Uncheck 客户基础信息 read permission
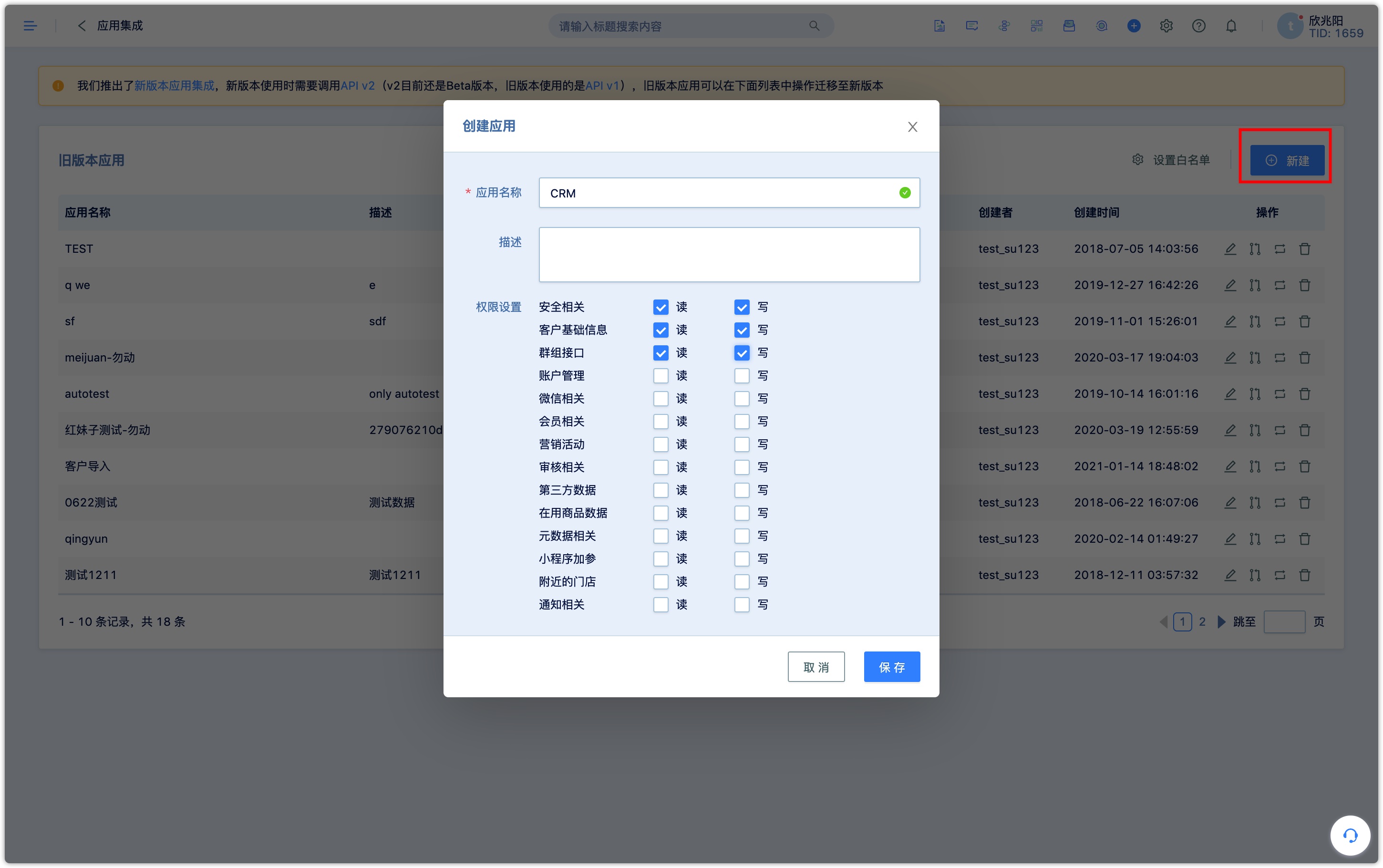The width and height of the screenshot is (1383, 868). 661,330
